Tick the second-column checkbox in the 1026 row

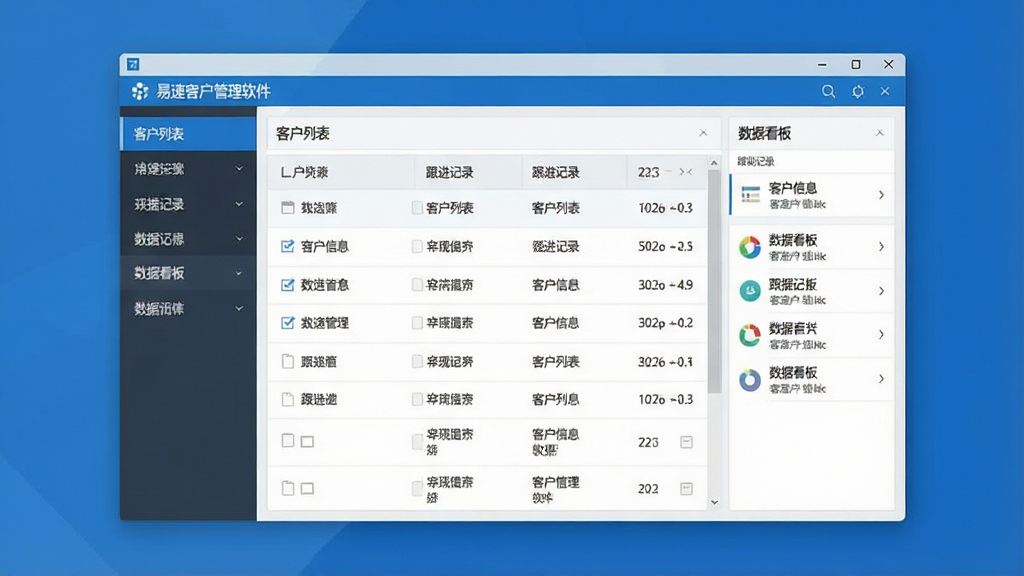tap(417, 208)
